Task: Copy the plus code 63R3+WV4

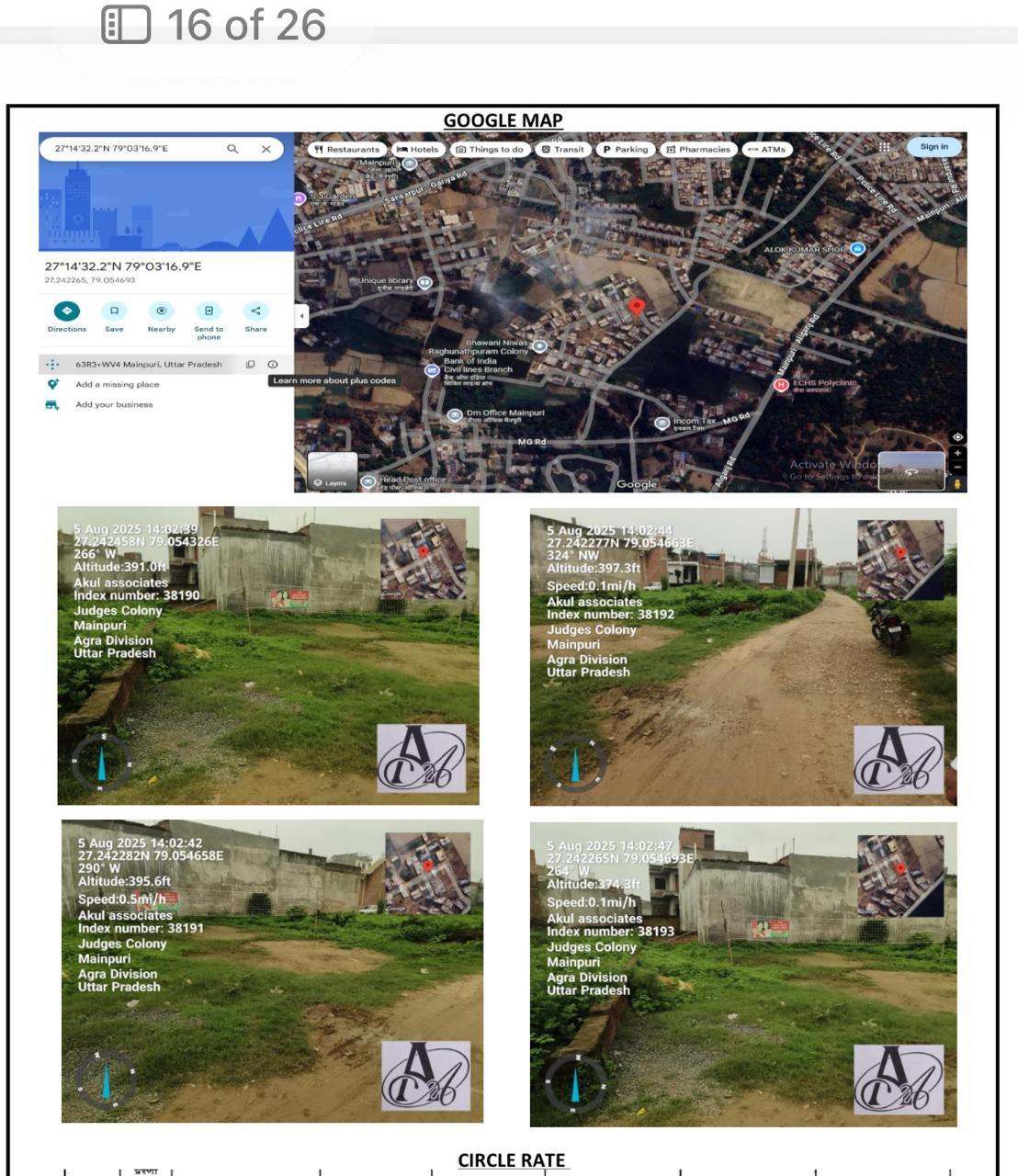Action: pos(250,365)
